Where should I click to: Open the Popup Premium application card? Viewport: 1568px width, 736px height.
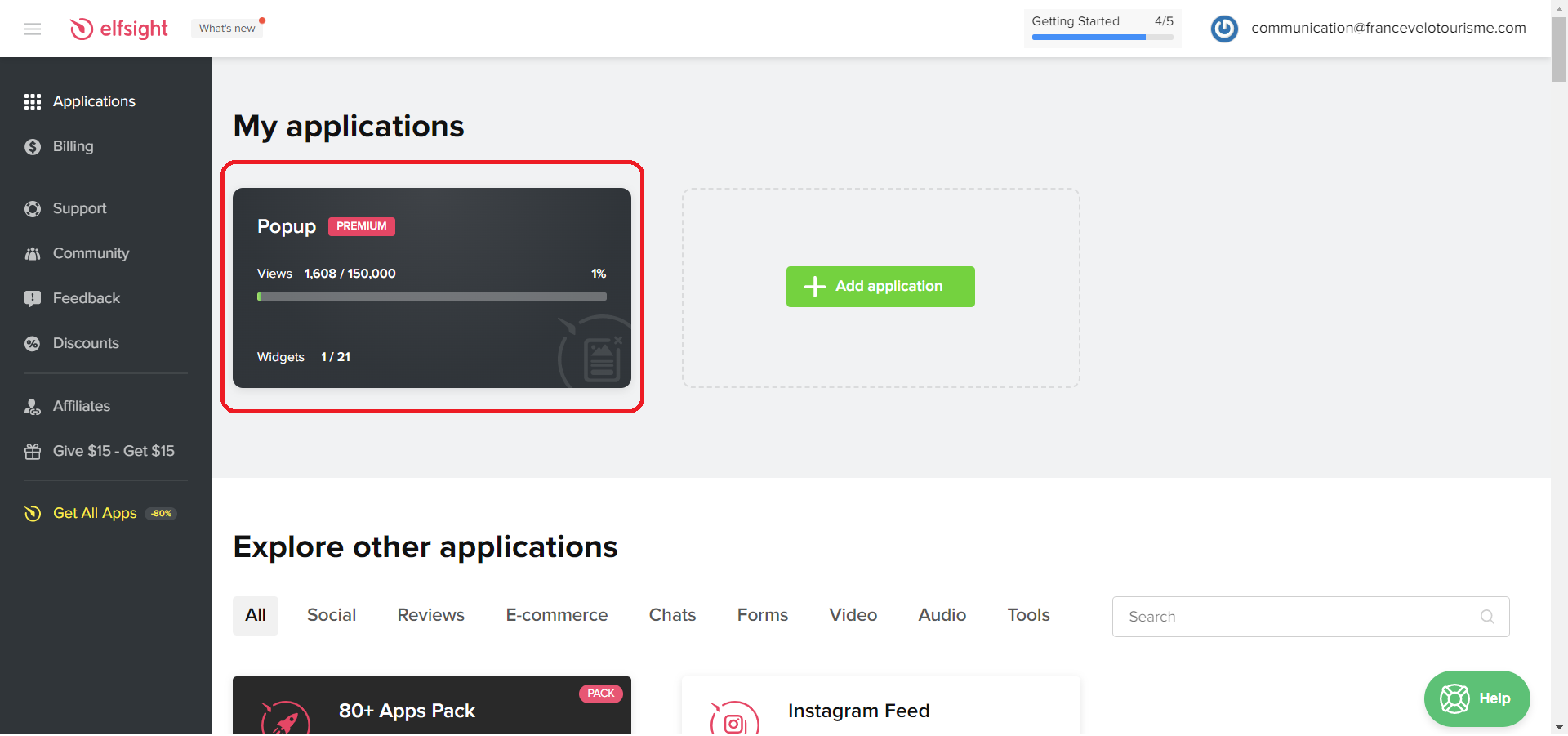point(431,288)
